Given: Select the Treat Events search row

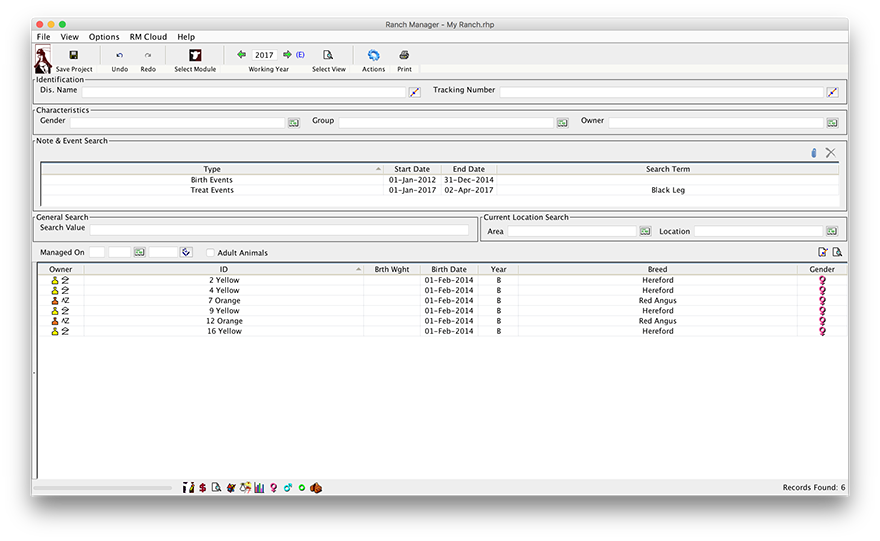Looking at the screenshot, I should coord(212,190).
